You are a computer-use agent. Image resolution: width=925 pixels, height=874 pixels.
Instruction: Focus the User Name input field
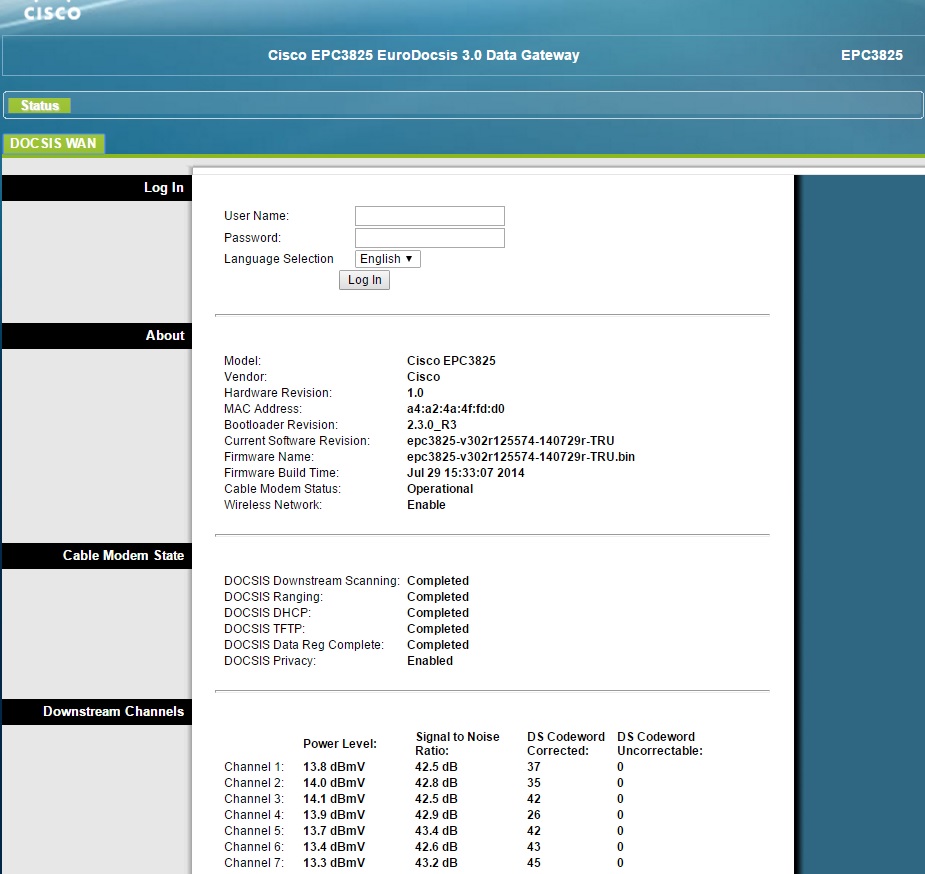429,216
